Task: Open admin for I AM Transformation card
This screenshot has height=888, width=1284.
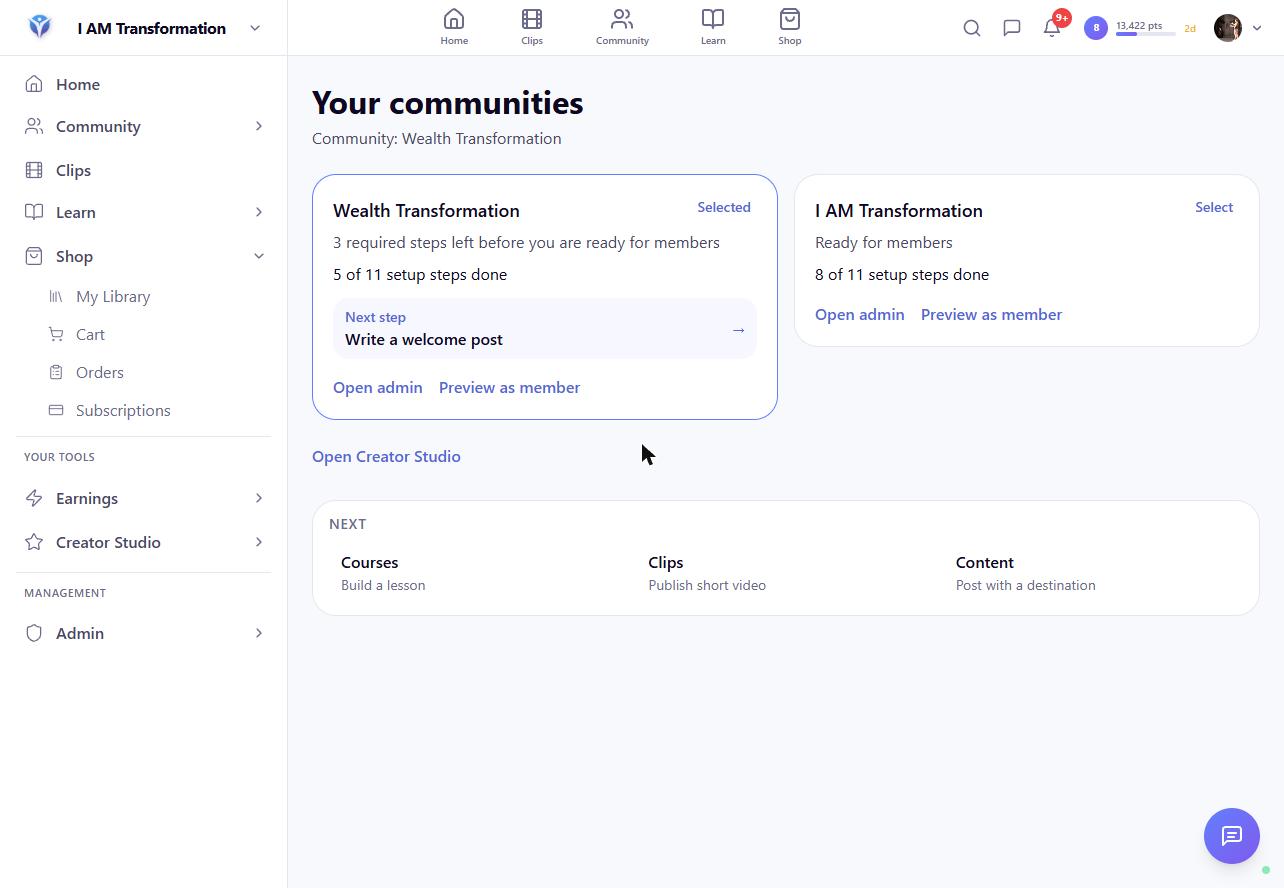Action: [x=860, y=314]
